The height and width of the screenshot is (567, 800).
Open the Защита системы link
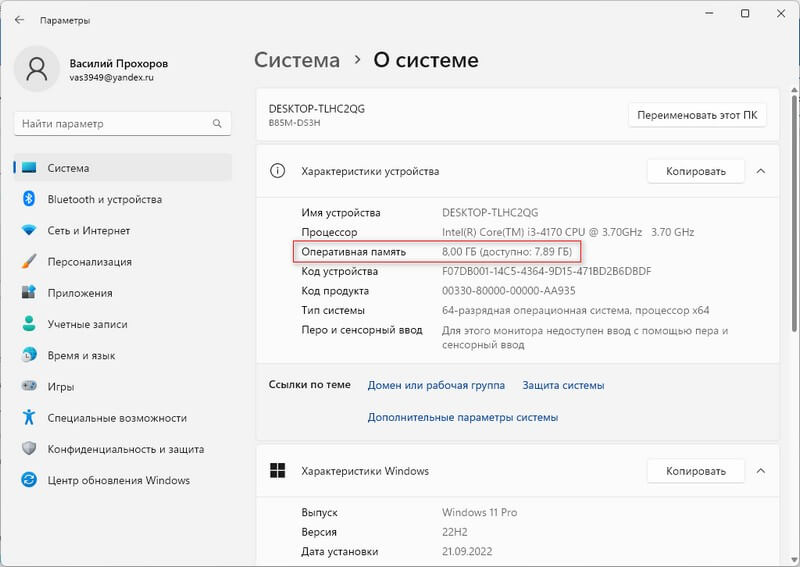563,385
